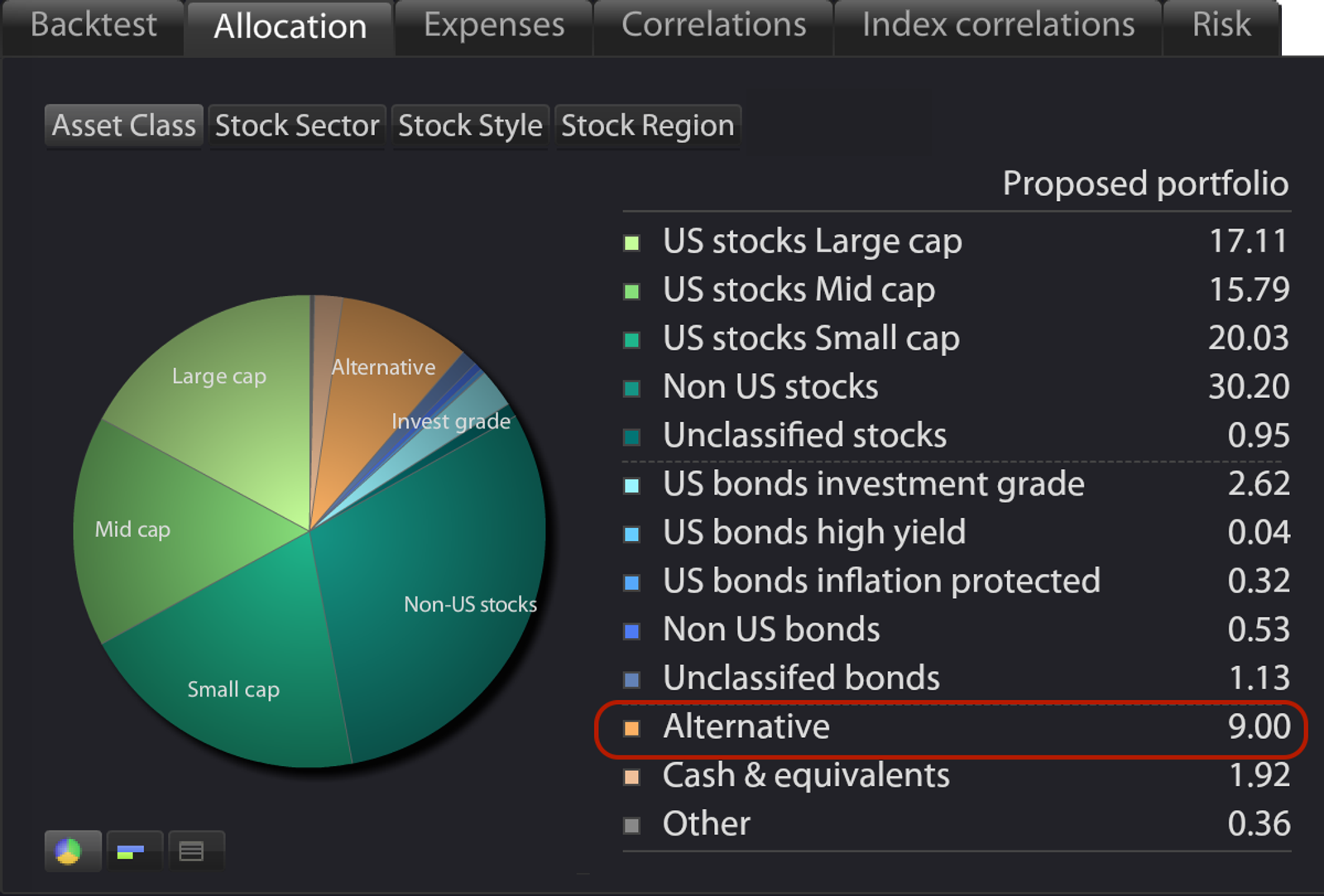Click US bonds high yield swatch

coord(631,534)
